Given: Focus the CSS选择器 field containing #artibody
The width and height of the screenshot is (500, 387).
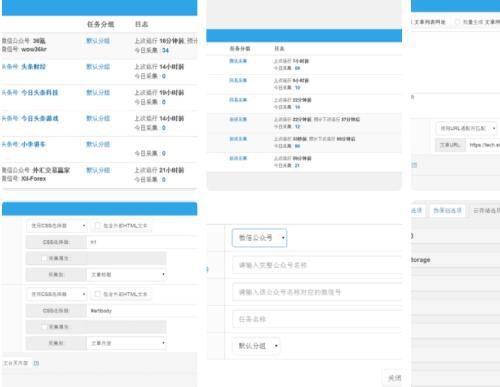Looking at the screenshot, I should (142, 310).
